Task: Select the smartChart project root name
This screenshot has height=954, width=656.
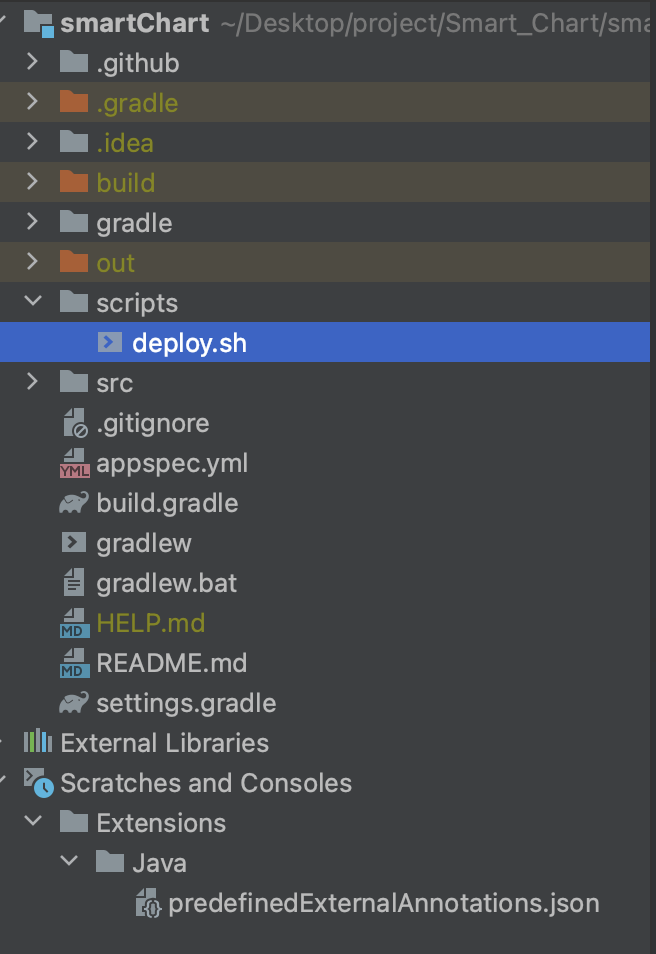Action: [135, 23]
